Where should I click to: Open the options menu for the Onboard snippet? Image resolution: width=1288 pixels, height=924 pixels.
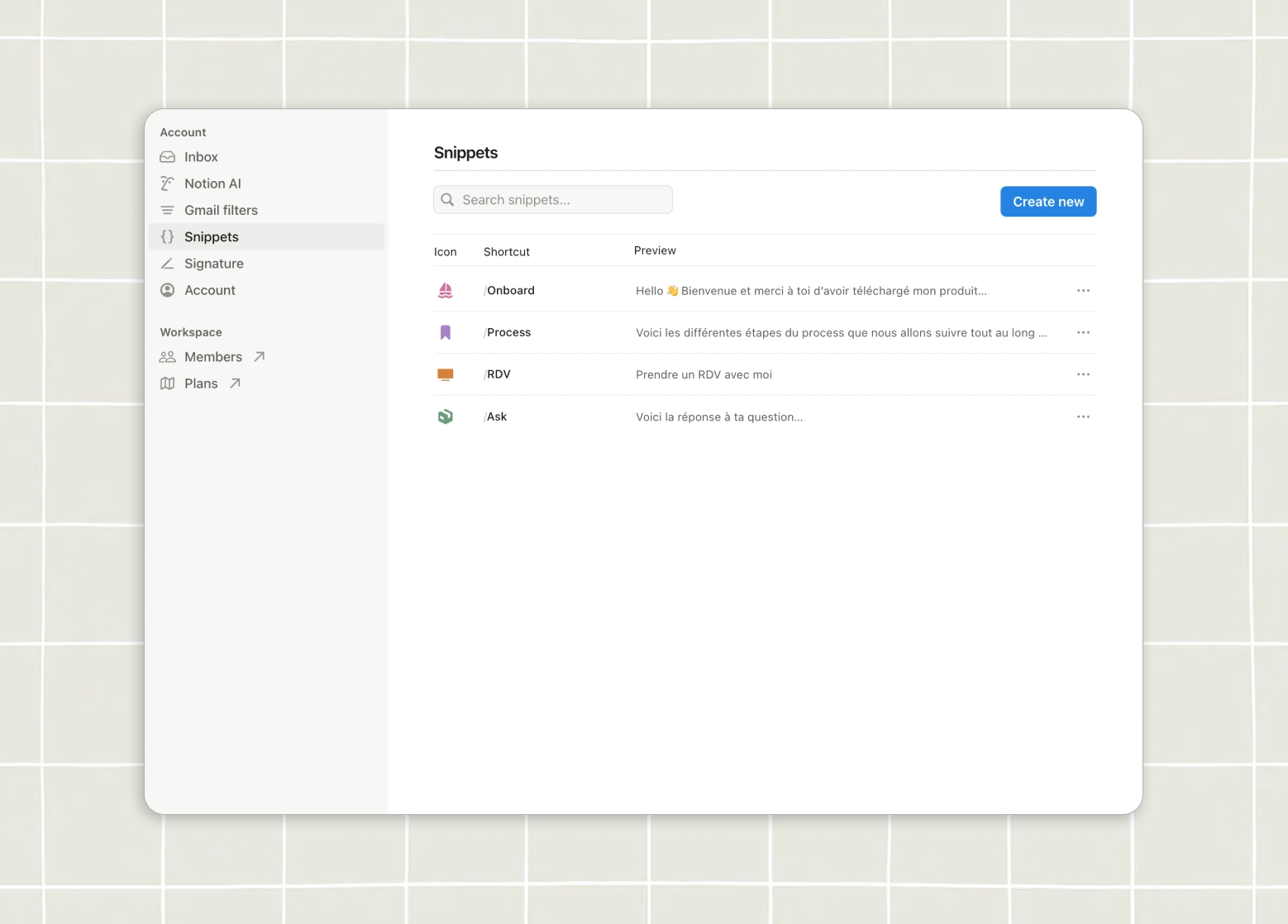(x=1083, y=290)
